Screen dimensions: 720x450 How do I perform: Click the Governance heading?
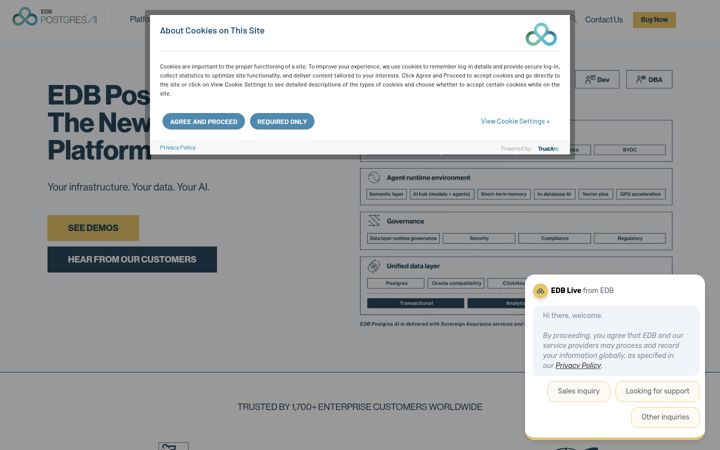pos(405,221)
